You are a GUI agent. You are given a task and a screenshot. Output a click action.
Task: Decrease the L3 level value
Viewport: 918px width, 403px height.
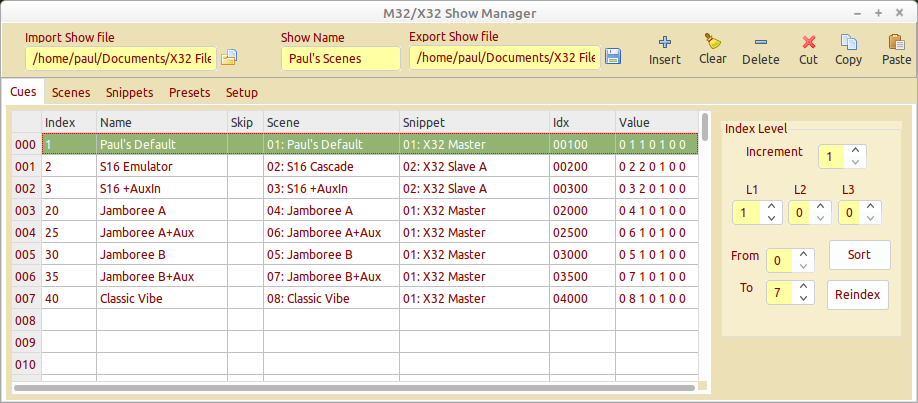(x=871, y=218)
